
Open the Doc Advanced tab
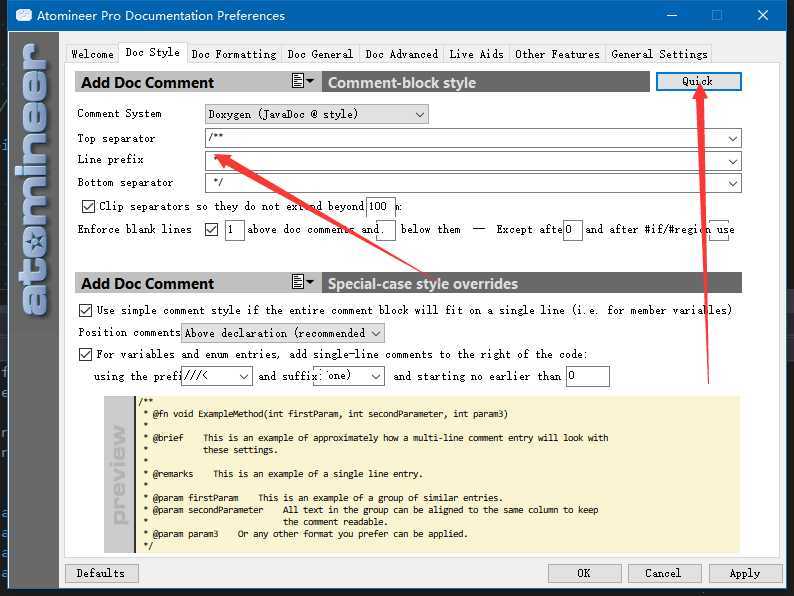point(402,54)
